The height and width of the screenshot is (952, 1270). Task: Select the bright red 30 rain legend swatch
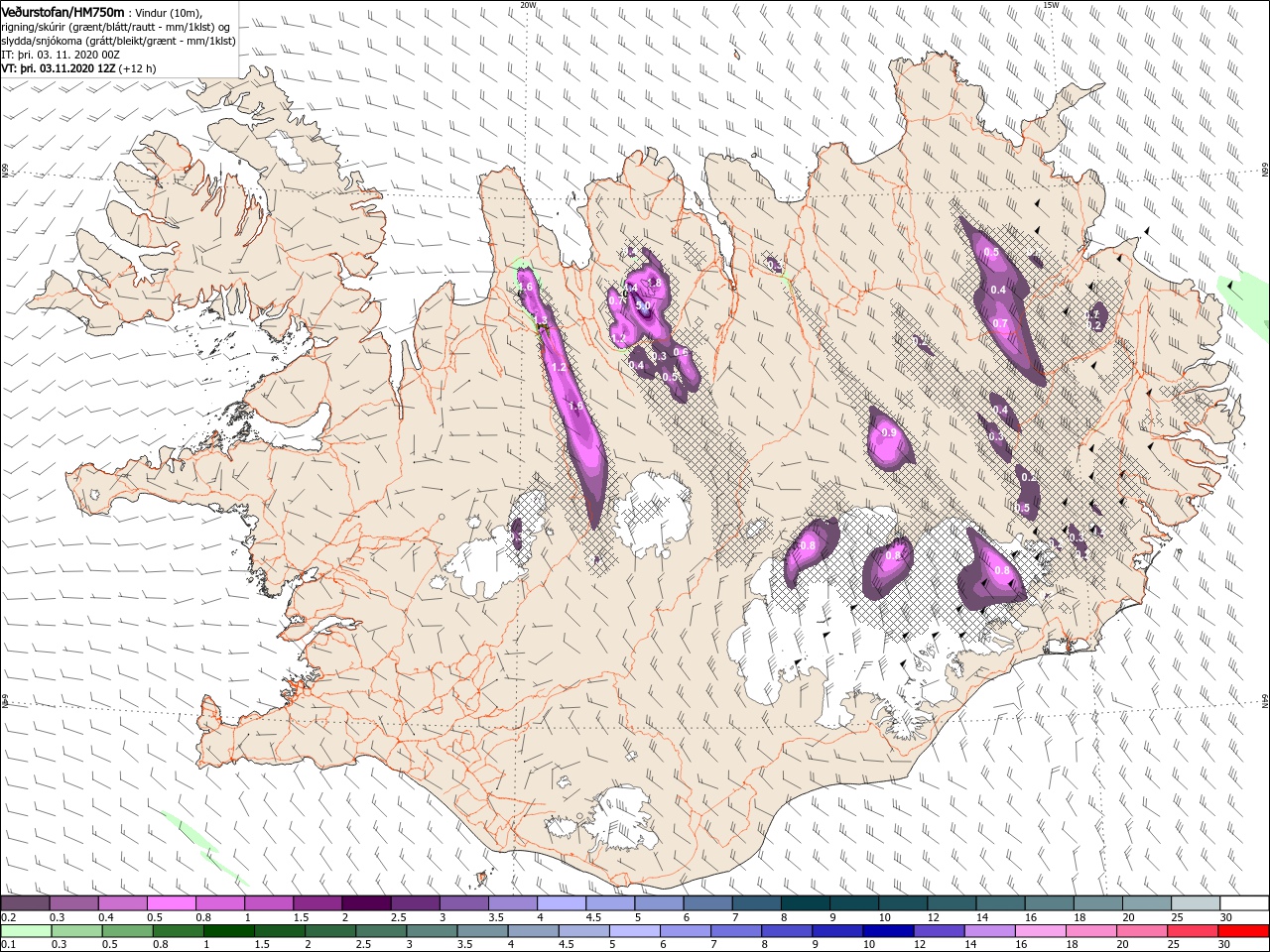pyautogui.click(x=1244, y=931)
